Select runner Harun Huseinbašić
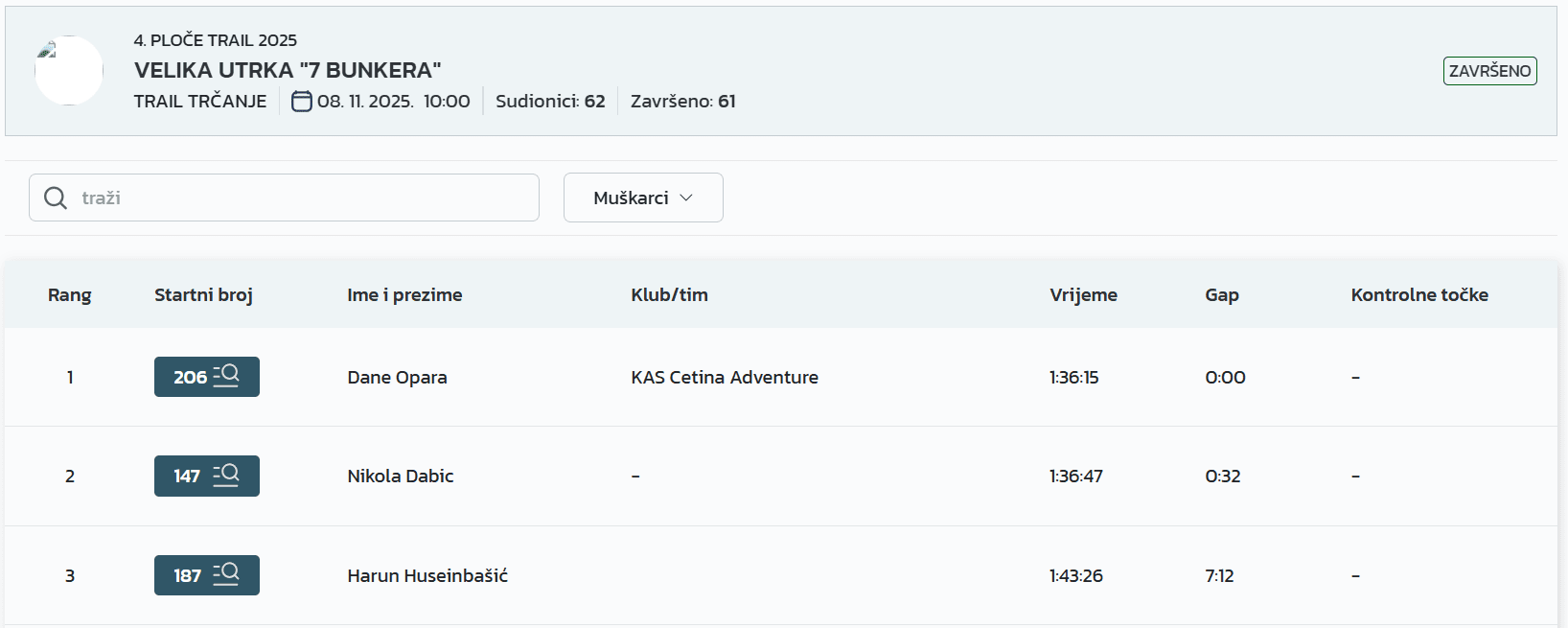1568x628 pixels. [x=427, y=575]
